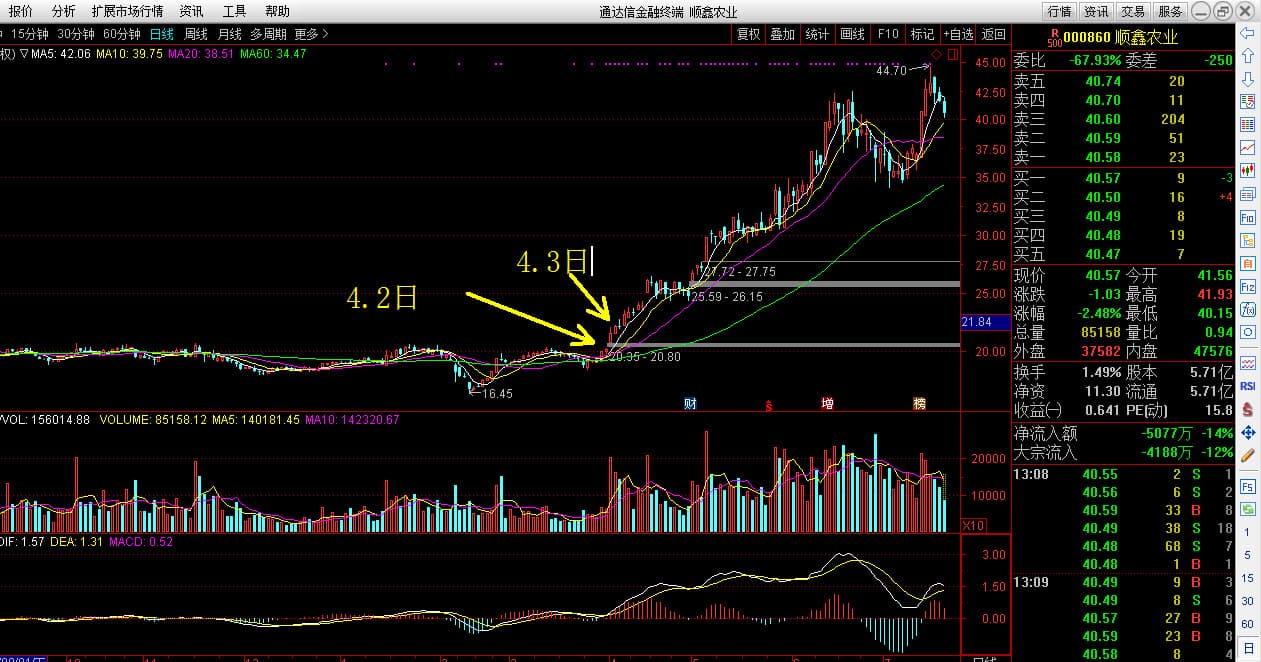This screenshot has height=662, width=1261.
Task: Click the 服务 service button
Action: point(1169,12)
